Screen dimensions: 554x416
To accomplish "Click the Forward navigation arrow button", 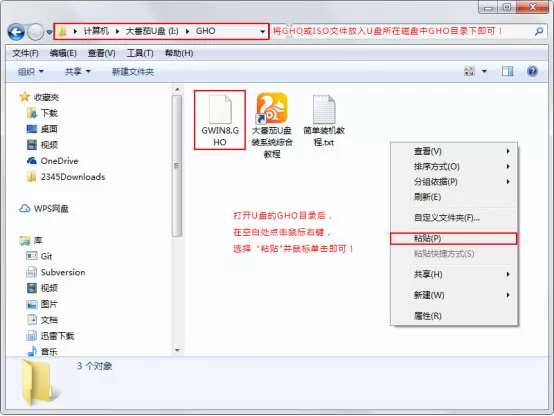I will [x=35, y=32].
